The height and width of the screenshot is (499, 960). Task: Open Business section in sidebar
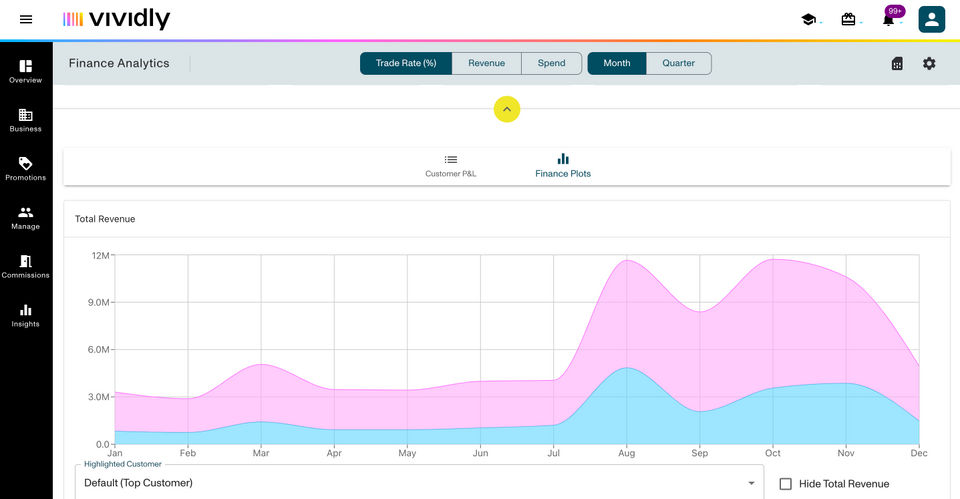26,121
